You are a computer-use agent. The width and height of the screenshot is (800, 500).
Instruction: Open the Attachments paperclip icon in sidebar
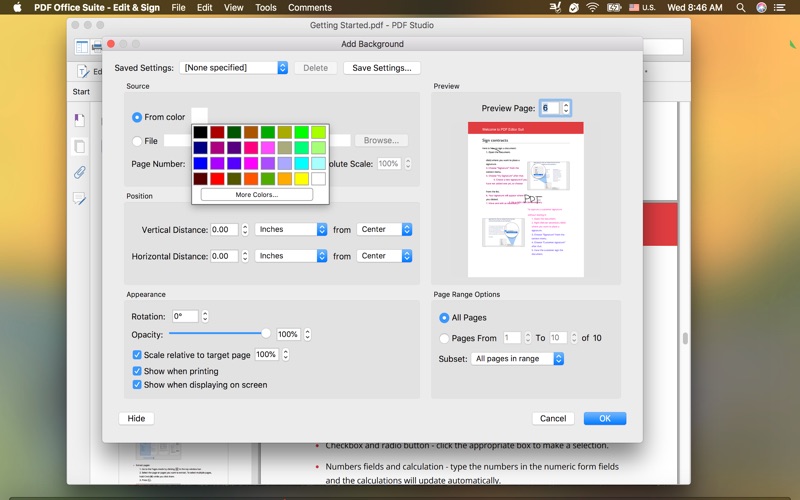(x=80, y=172)
